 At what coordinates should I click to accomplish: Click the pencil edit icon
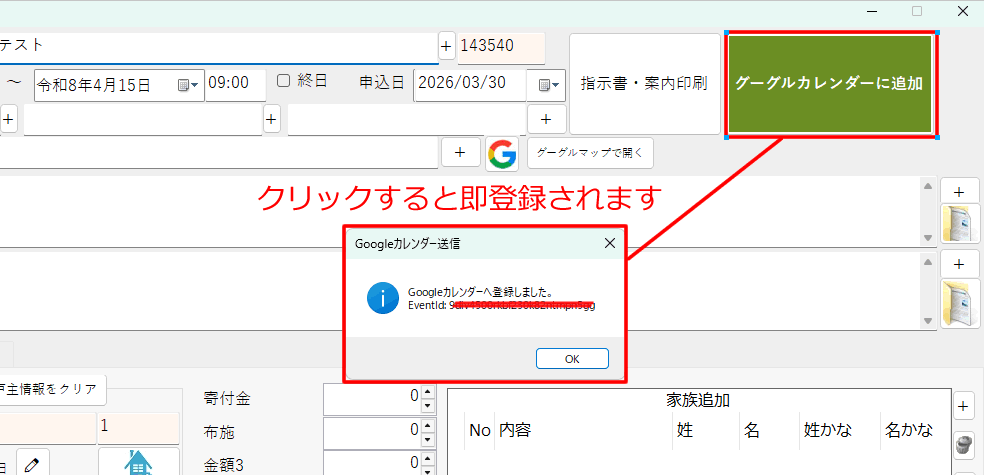(x=32, y=463)
